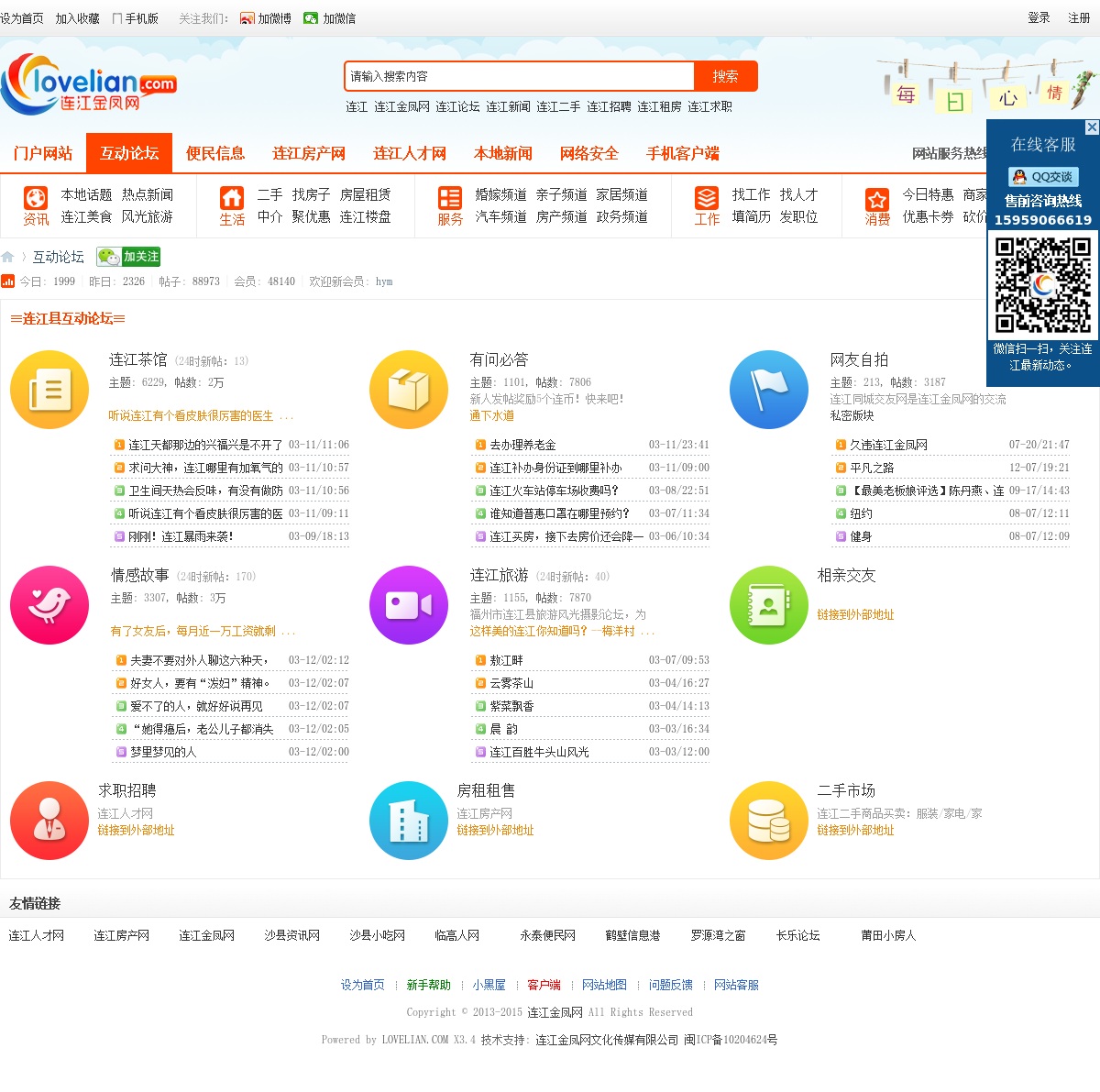
Task: Open the 手机客户端 tab
Action: point(683,153)
